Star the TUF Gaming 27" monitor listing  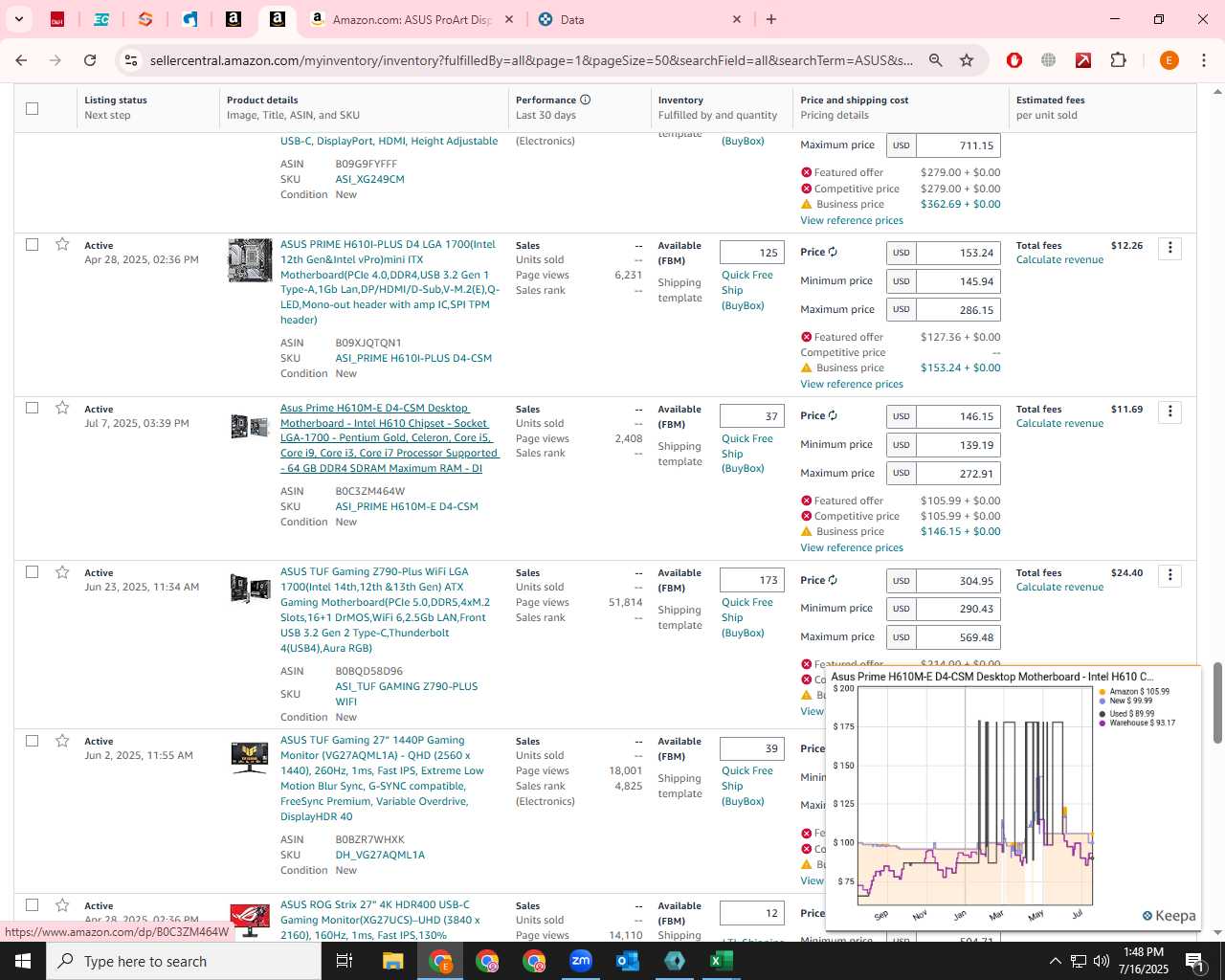pyautogui.click(x=62, y=741)
